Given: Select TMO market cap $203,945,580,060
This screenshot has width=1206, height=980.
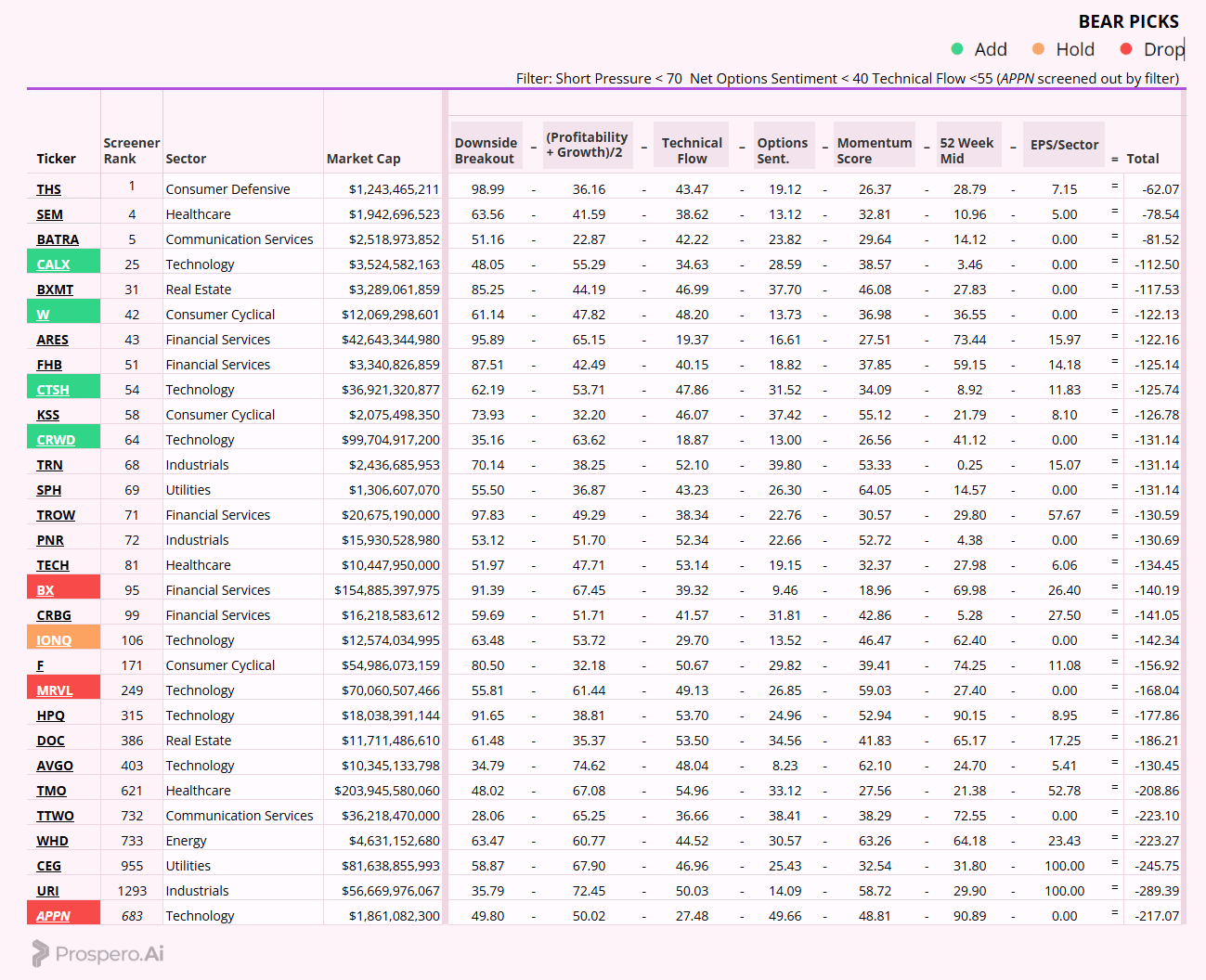Looking at the screenshot, I should (x=387, y=791).
